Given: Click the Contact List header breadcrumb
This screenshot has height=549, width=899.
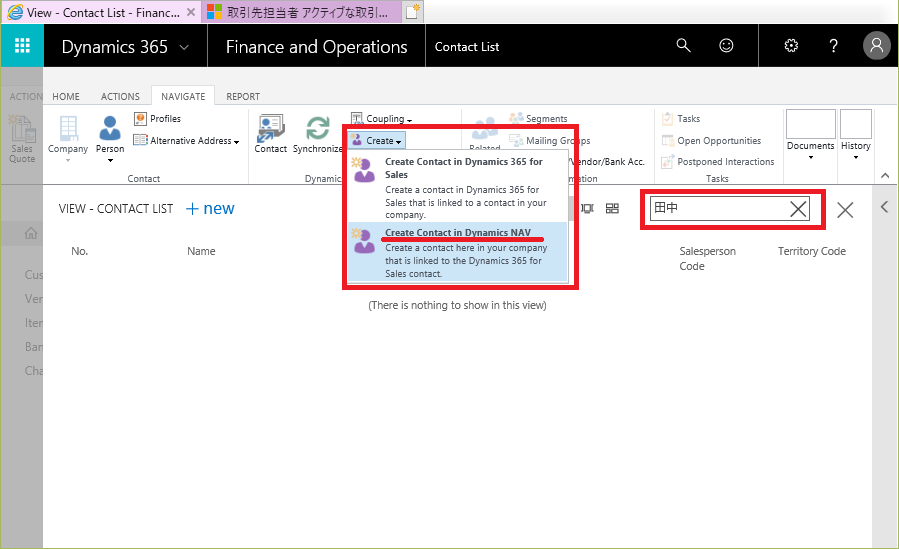Looking at the screenshot, I should pos(467,47).
